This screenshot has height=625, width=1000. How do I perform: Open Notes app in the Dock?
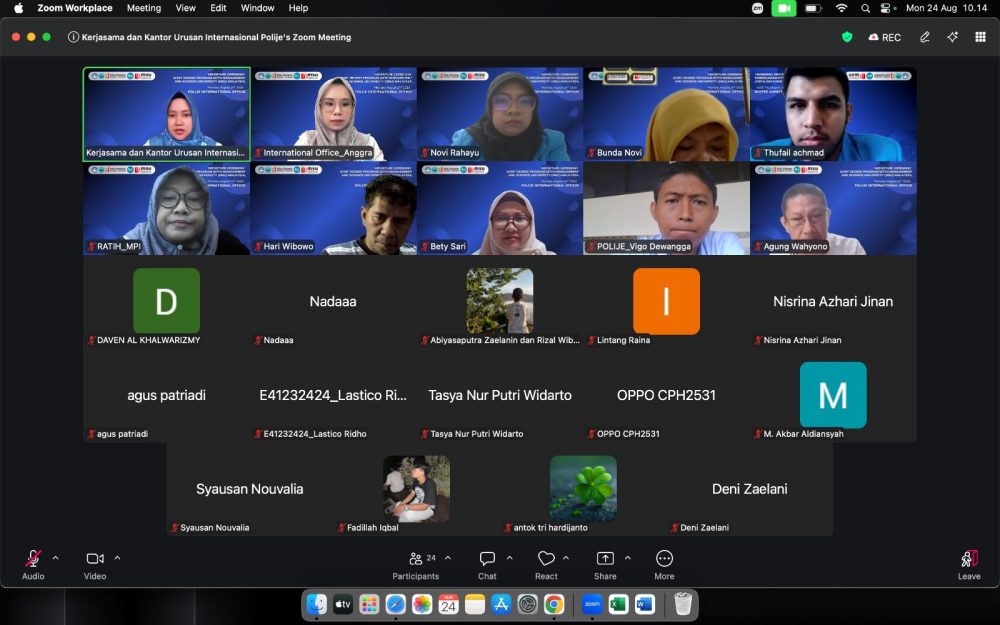click(x=474, y=603)
